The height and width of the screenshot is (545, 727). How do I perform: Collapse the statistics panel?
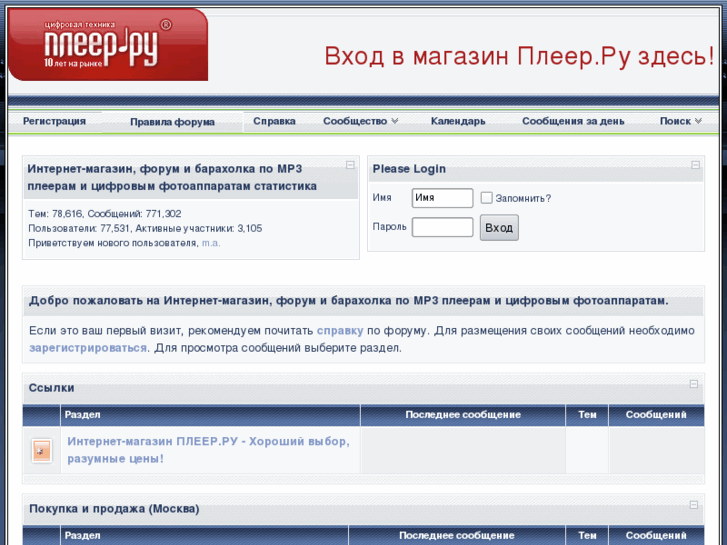pyautogui.click(x=350, y=165)
